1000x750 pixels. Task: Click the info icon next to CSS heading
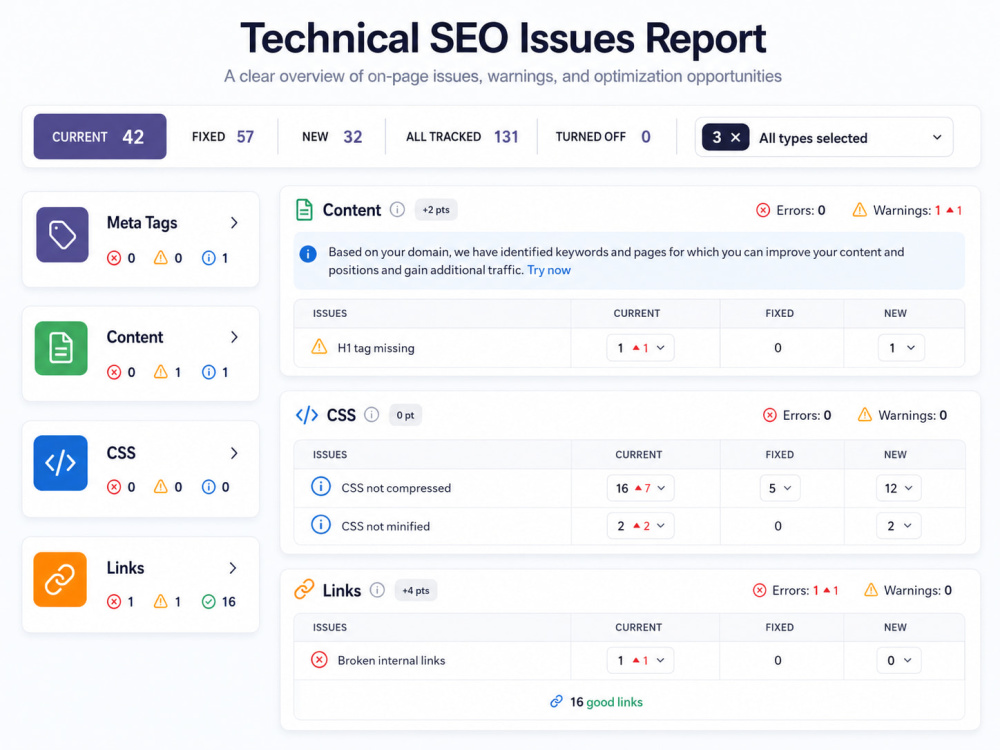tap(371, 415)
